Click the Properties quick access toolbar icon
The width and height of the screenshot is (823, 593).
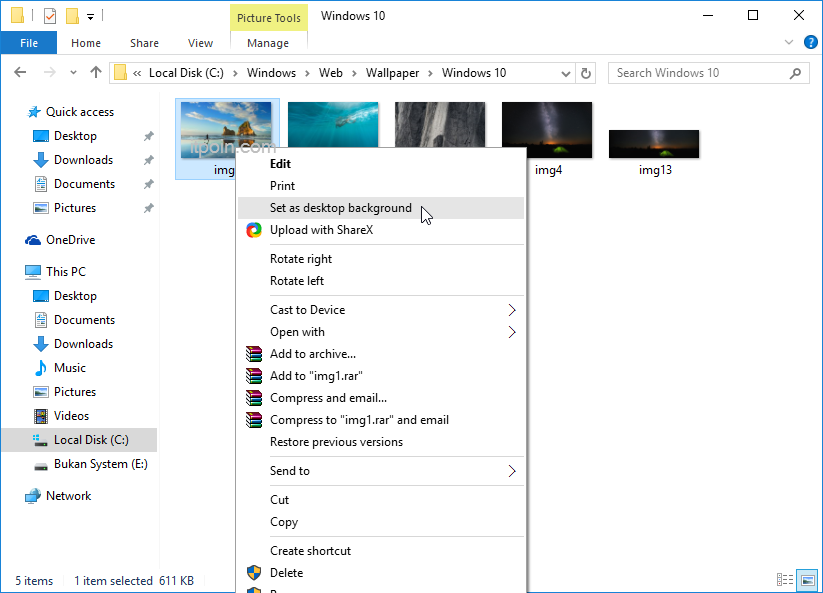[x=50, y=16]
